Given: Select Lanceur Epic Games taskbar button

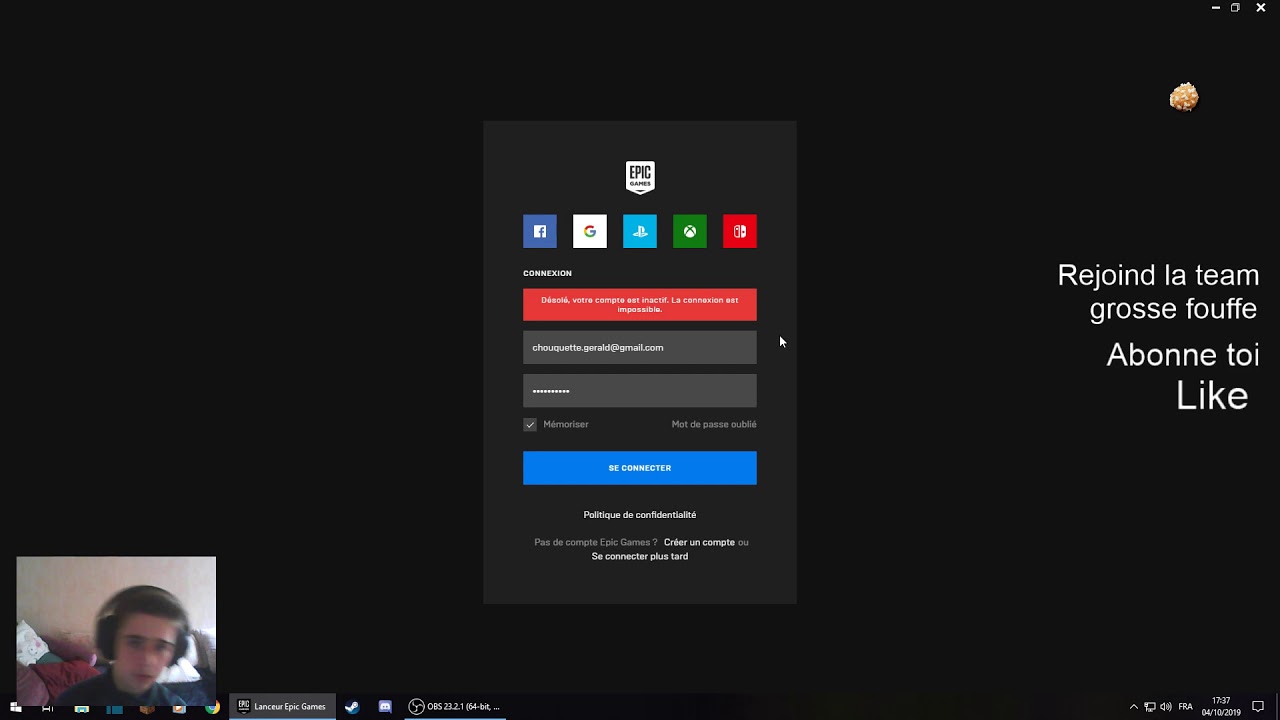Looking at the screenshot, I should pos(282,707).
